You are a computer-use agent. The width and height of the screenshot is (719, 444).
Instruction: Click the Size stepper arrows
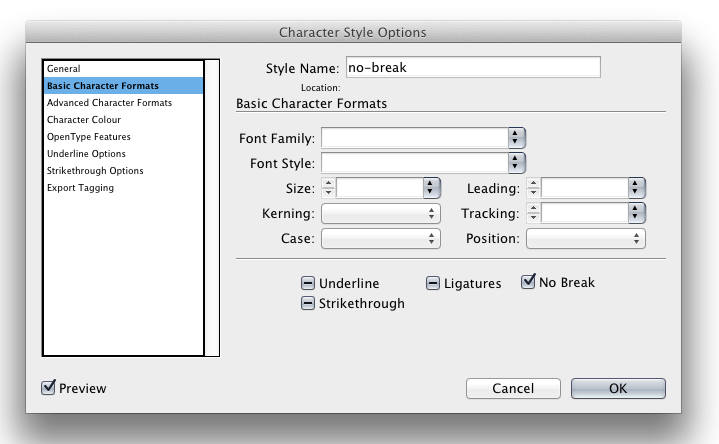(x=329, y=187)
